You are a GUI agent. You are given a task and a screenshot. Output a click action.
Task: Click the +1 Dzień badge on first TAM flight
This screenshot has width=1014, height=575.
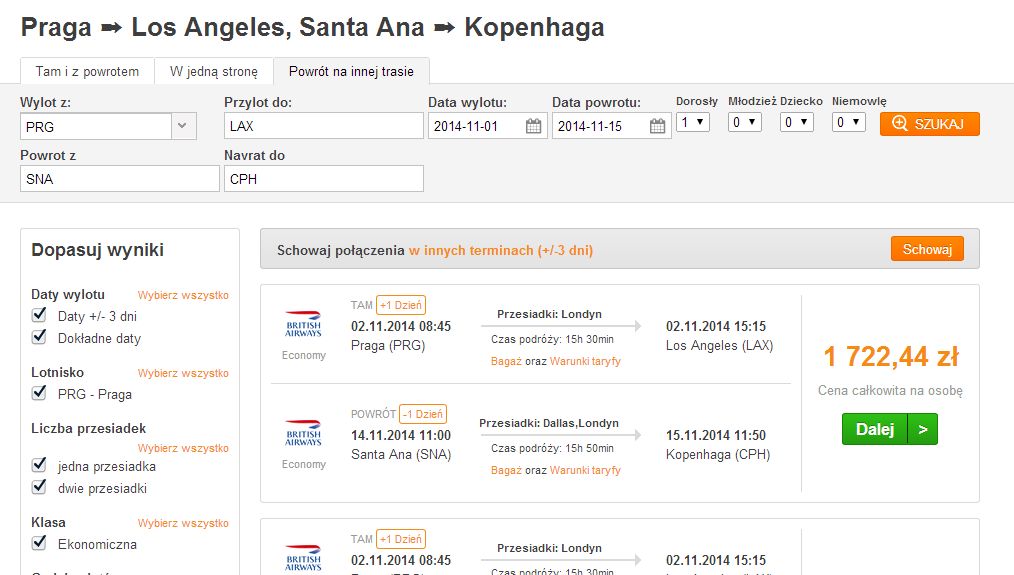[401, 305]
